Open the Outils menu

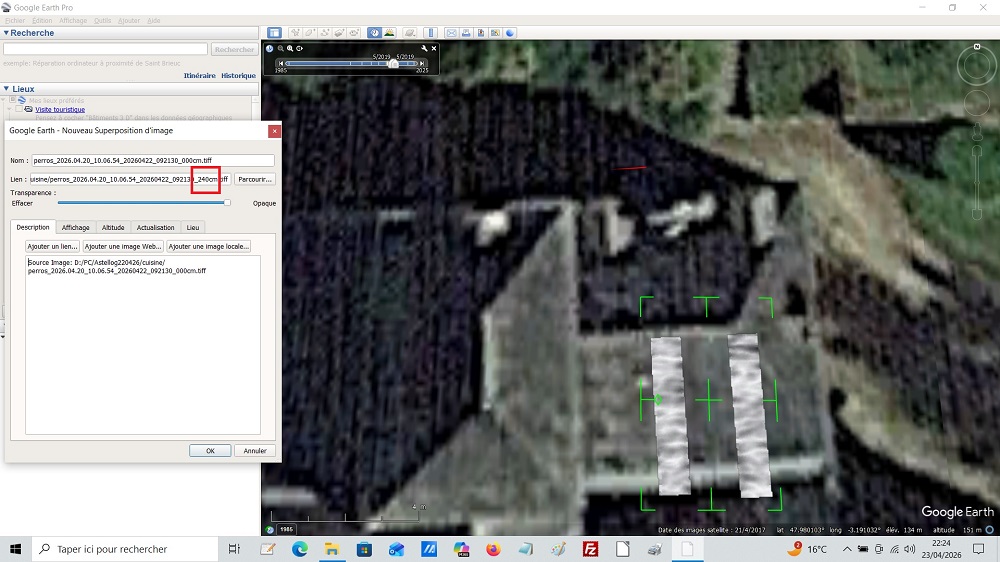pyautogui.click(x=102, y=20)
